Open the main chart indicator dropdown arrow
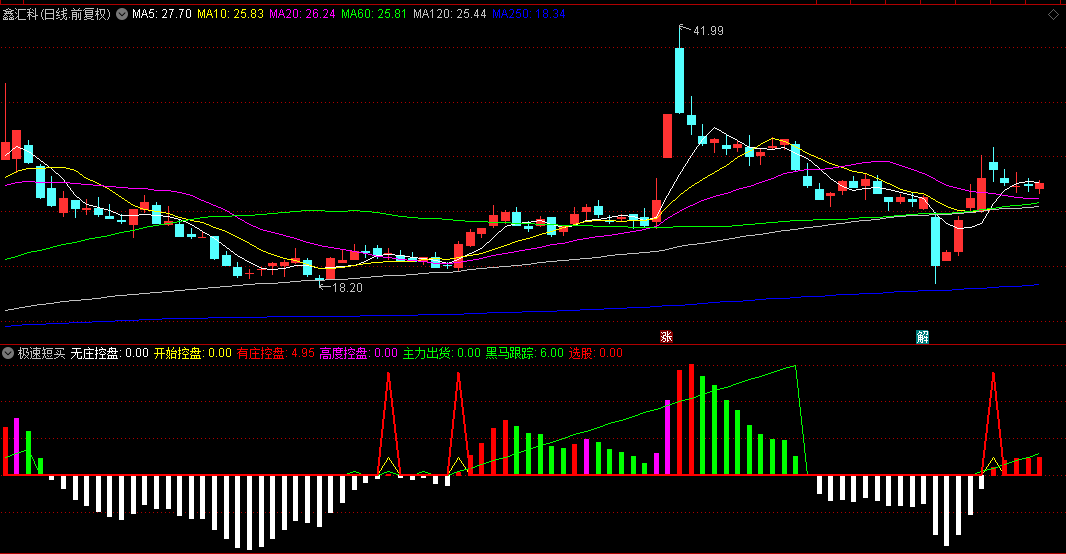Viewport: 1066px width, 554px height. tap(122, 14)
